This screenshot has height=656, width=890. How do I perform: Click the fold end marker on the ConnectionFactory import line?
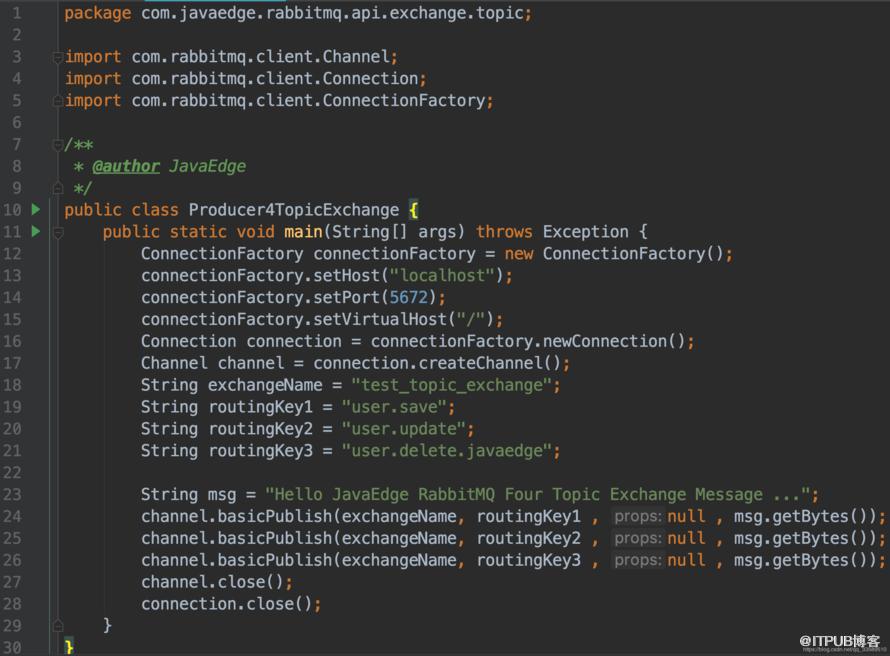(57, 101)
